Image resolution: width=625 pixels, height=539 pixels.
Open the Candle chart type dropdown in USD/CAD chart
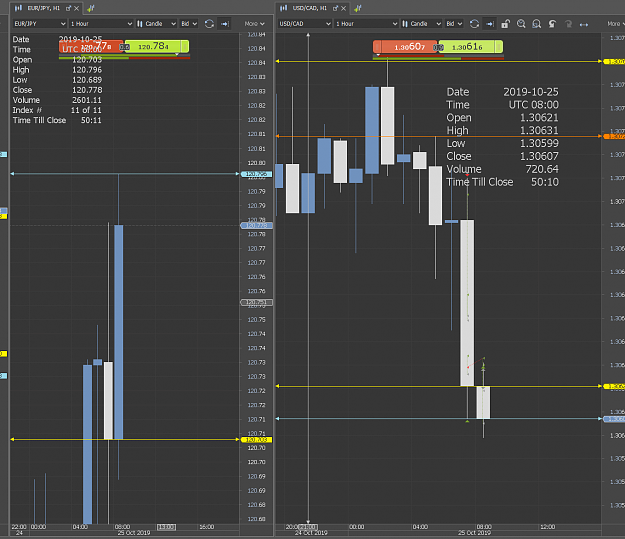click(x=421, y=24)
